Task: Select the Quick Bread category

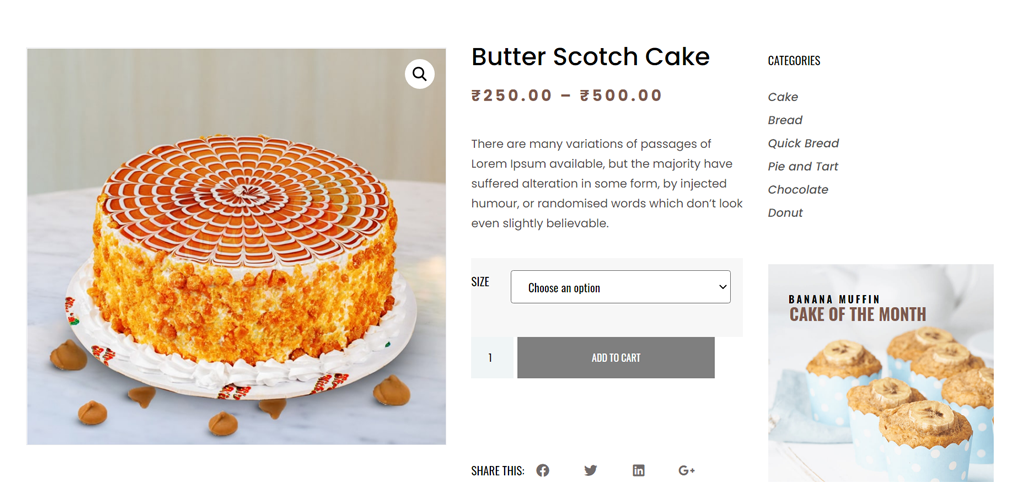Action: (803, 143)
